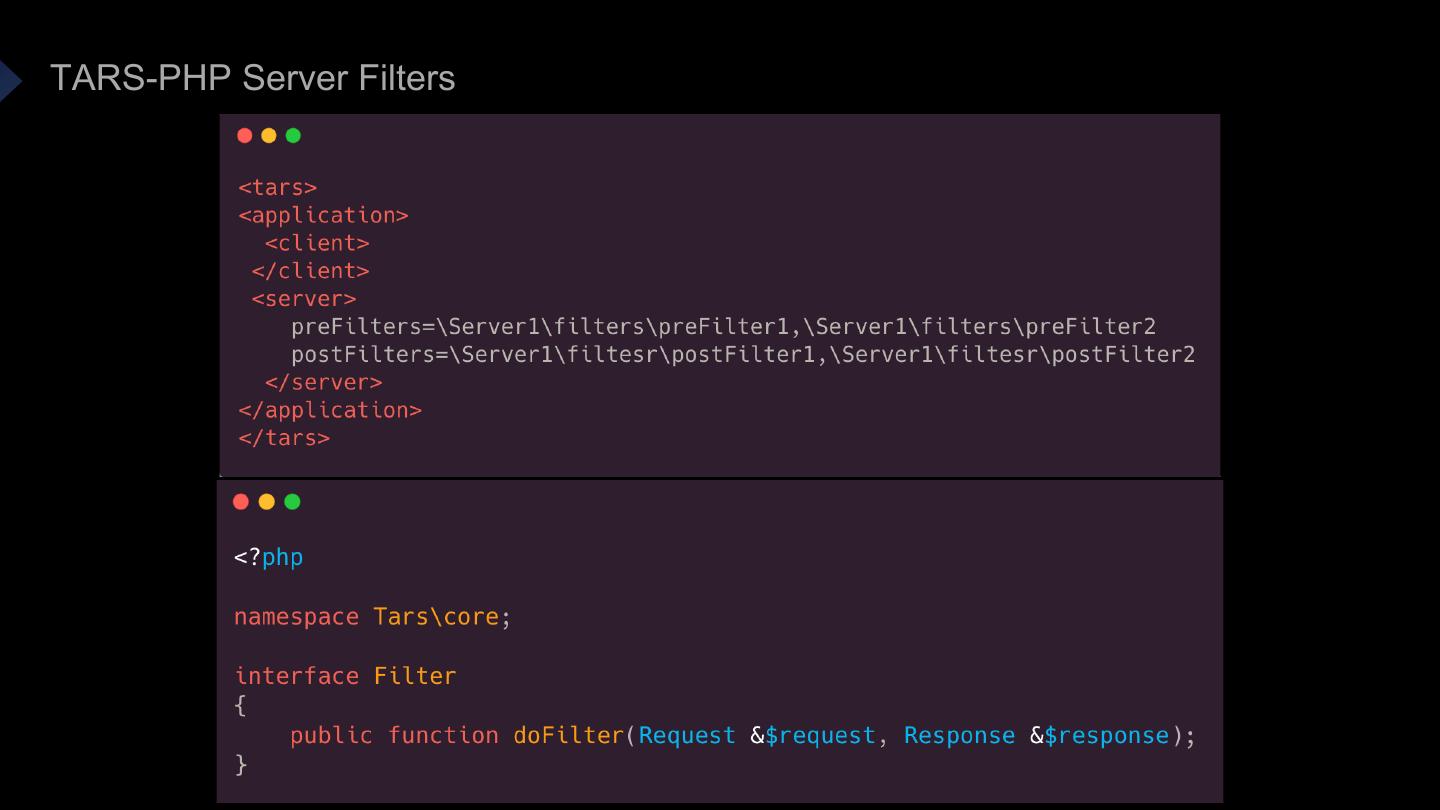Click the yellow dot in the PHP code window
Image resolution: width=1440 pixels, height=810 pixels.
click(266, 502)
